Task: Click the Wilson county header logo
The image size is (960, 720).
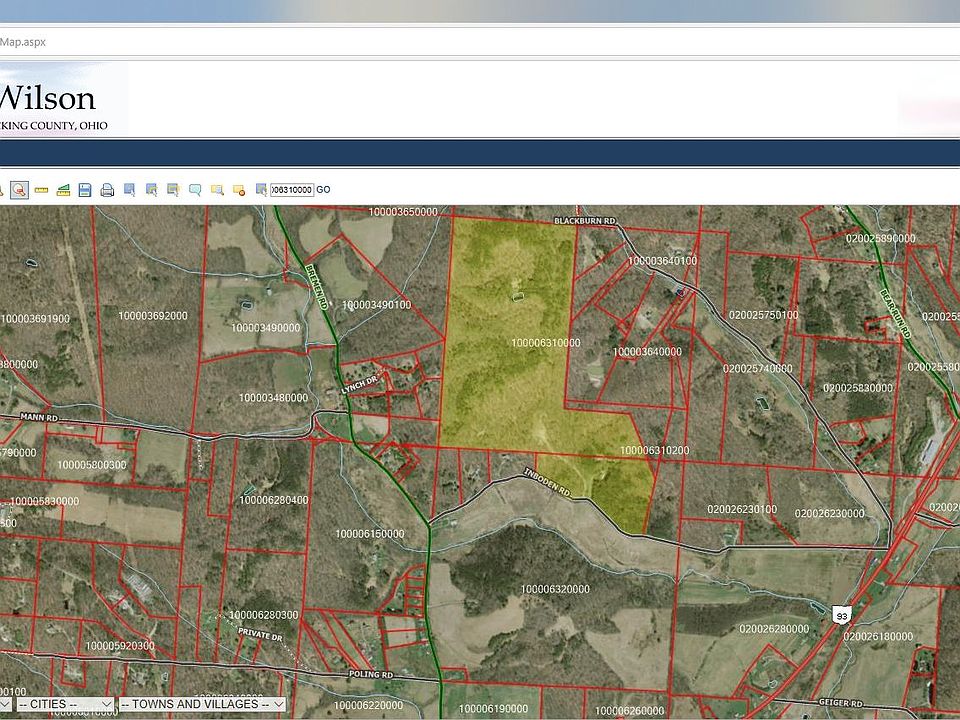Action: point(50,100)
